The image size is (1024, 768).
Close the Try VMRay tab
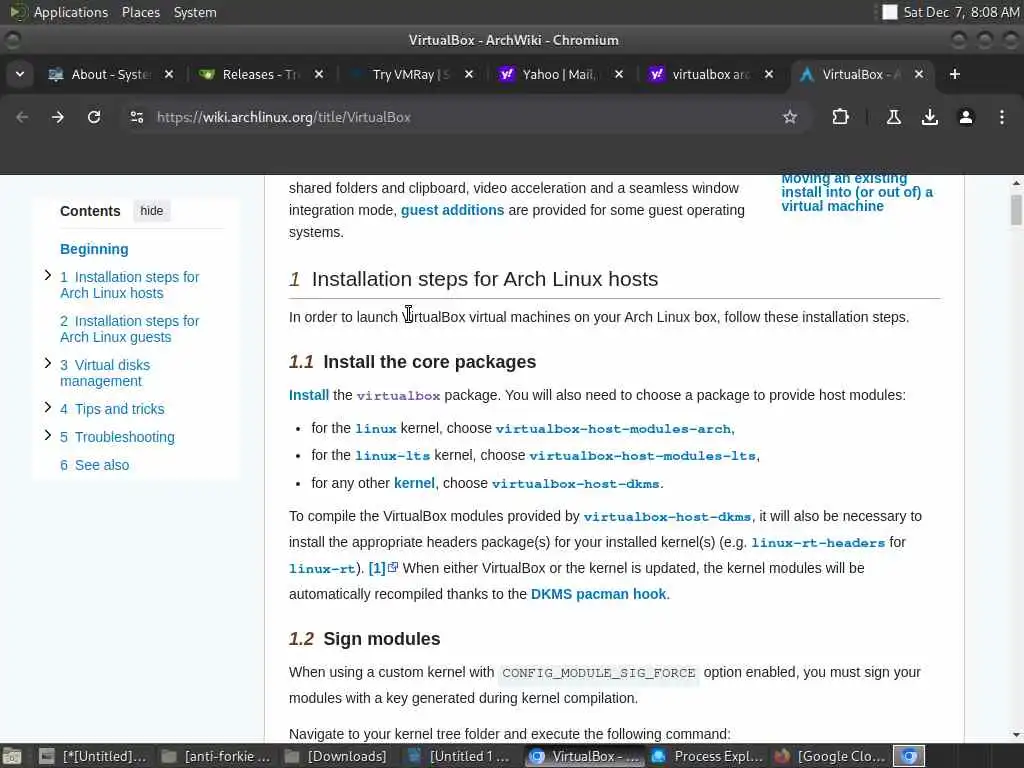point(469,74)
